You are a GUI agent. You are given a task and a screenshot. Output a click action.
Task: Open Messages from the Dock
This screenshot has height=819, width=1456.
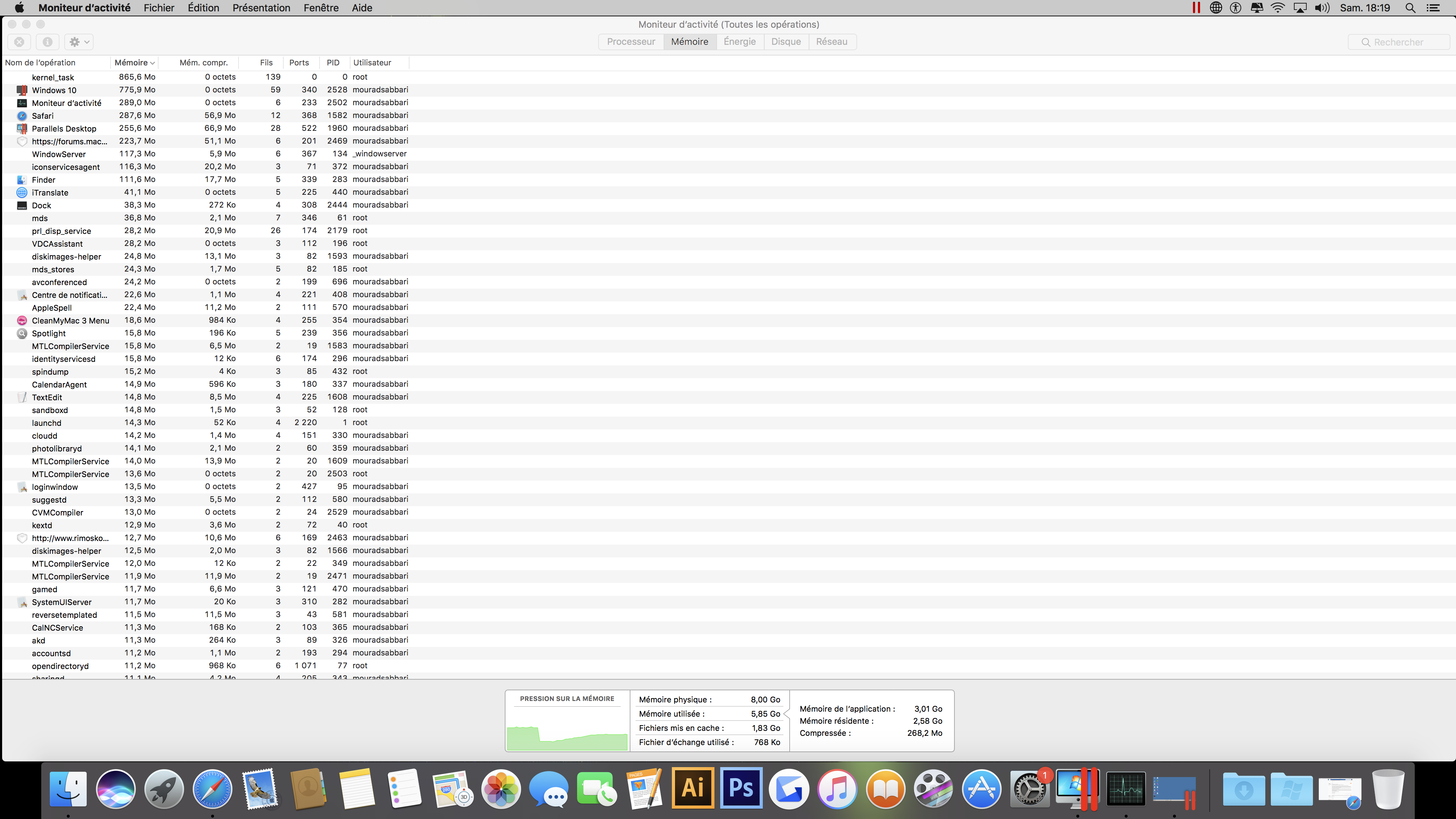[549, 788]
